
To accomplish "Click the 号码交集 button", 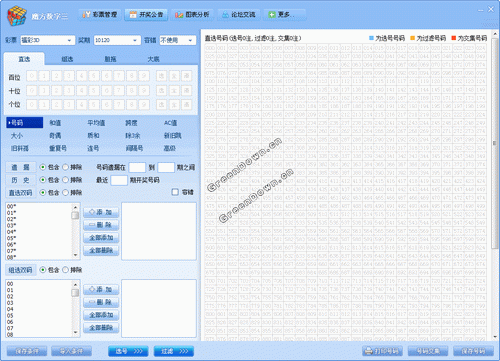I will point(428,351).
